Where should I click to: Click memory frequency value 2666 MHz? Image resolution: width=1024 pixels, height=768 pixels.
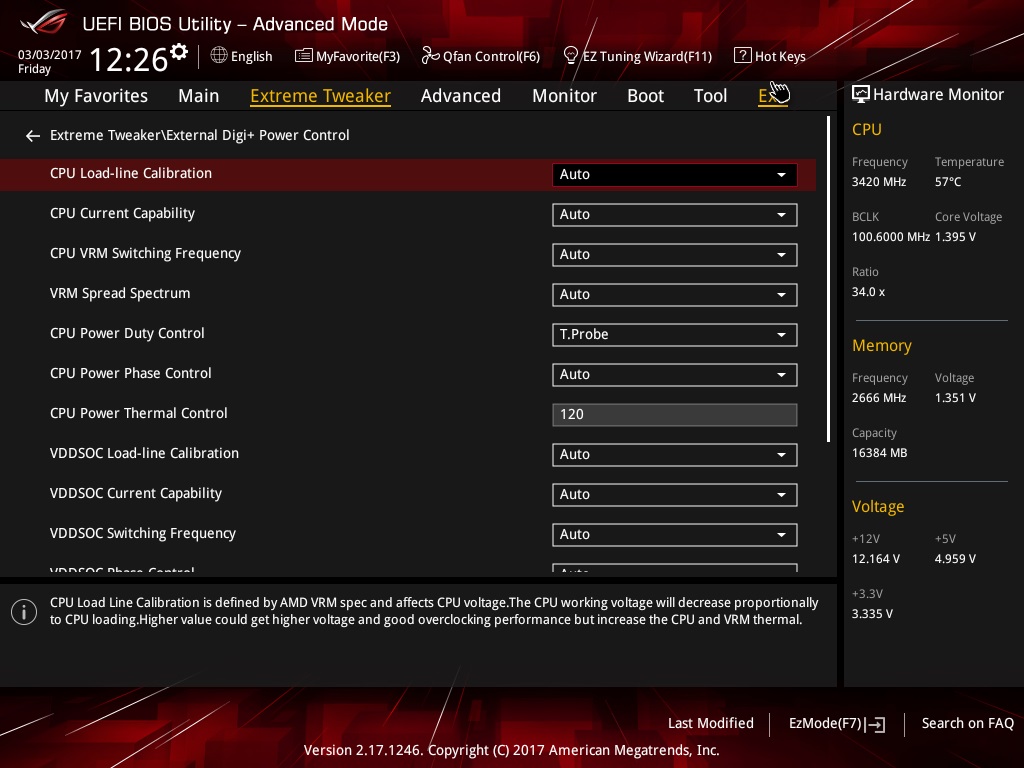click(x=879, y=398)
